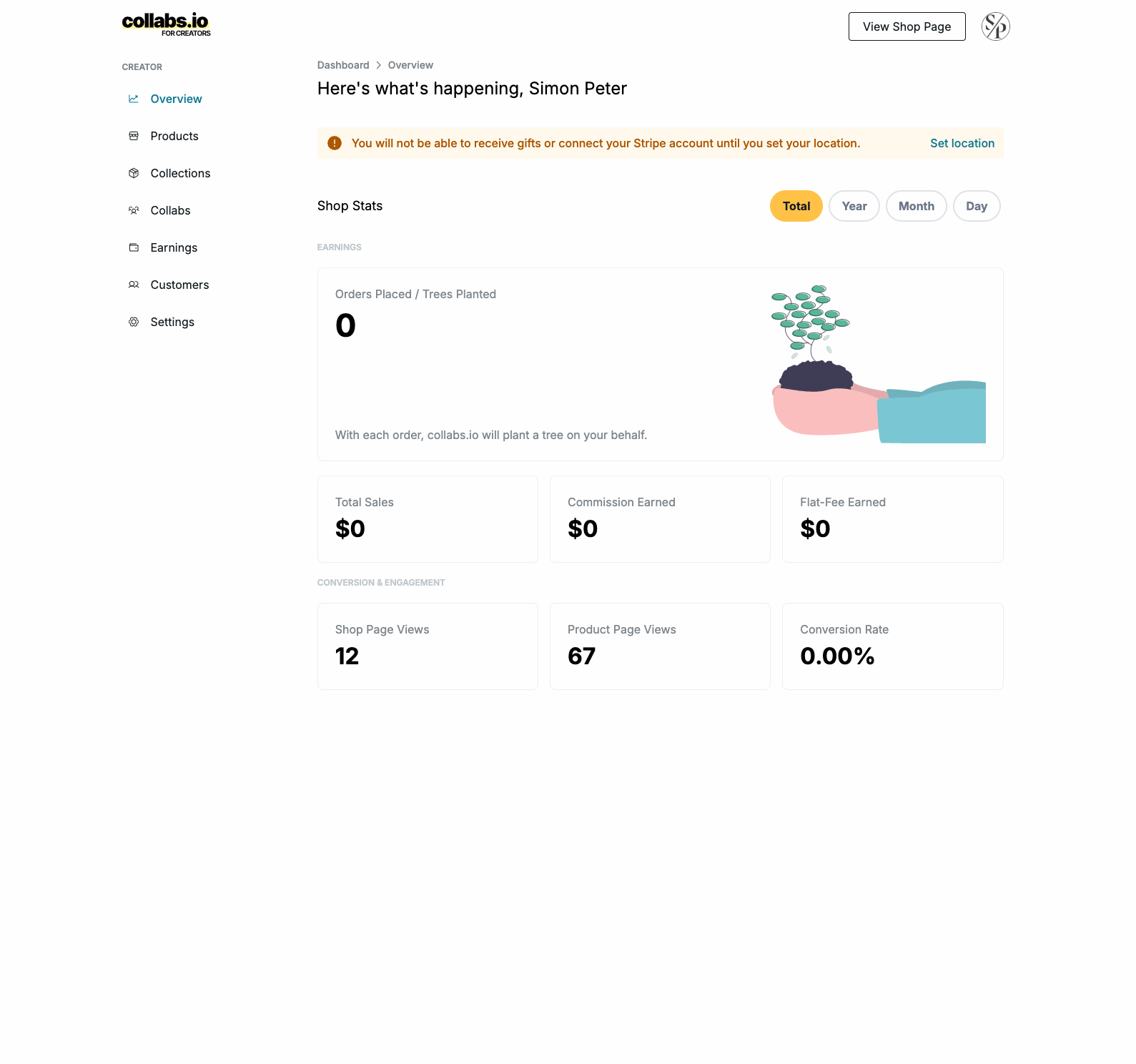Select the Total stats filter

click(x=796, y=206)
